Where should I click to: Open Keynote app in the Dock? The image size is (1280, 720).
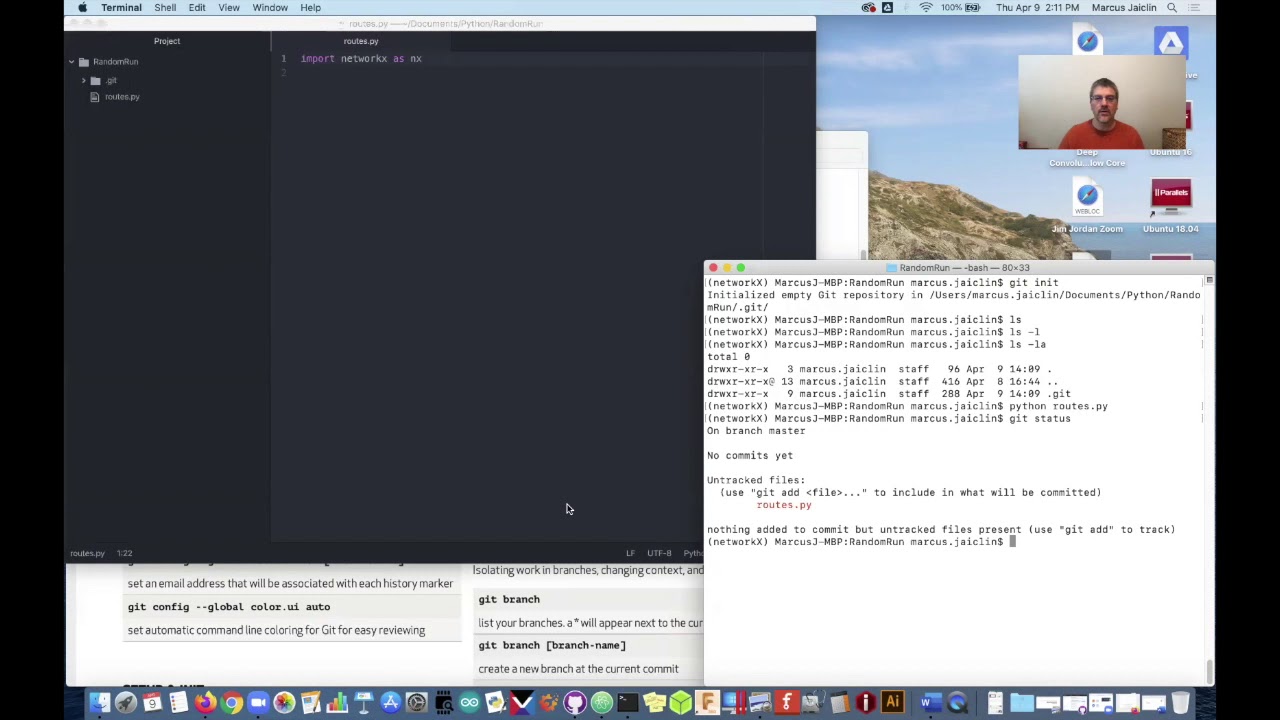pyautogui.click(x=364, y=703)
